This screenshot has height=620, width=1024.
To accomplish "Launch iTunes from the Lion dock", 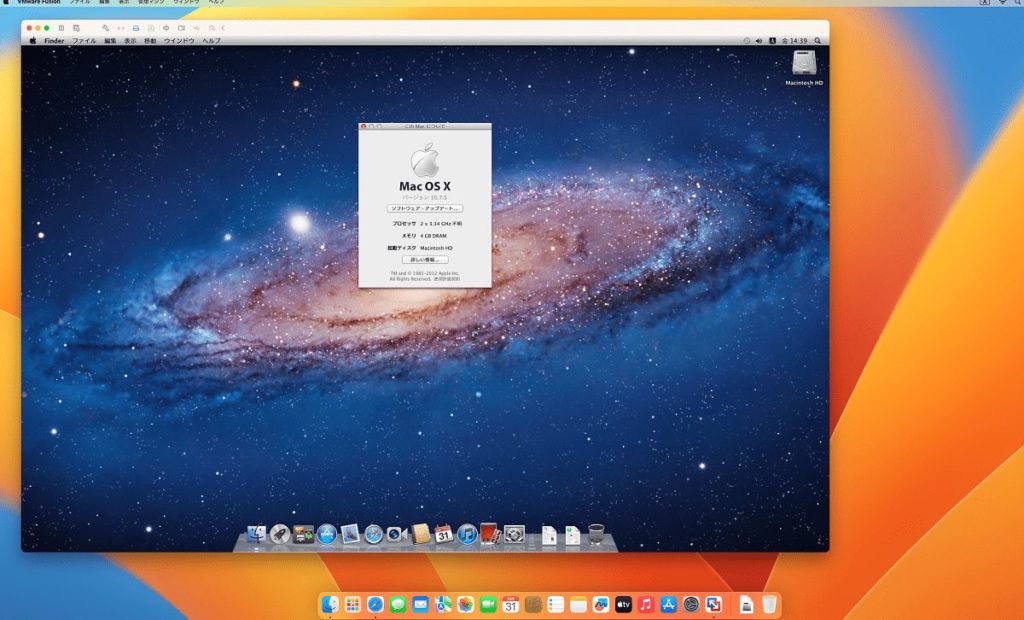I will pos(467,534).
